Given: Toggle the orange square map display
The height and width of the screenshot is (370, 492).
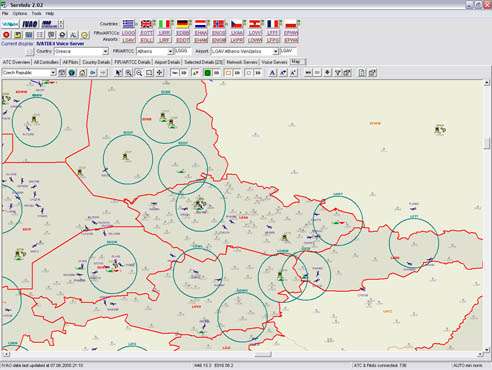Looking at the screenshot, I should [x=228, y=73].
